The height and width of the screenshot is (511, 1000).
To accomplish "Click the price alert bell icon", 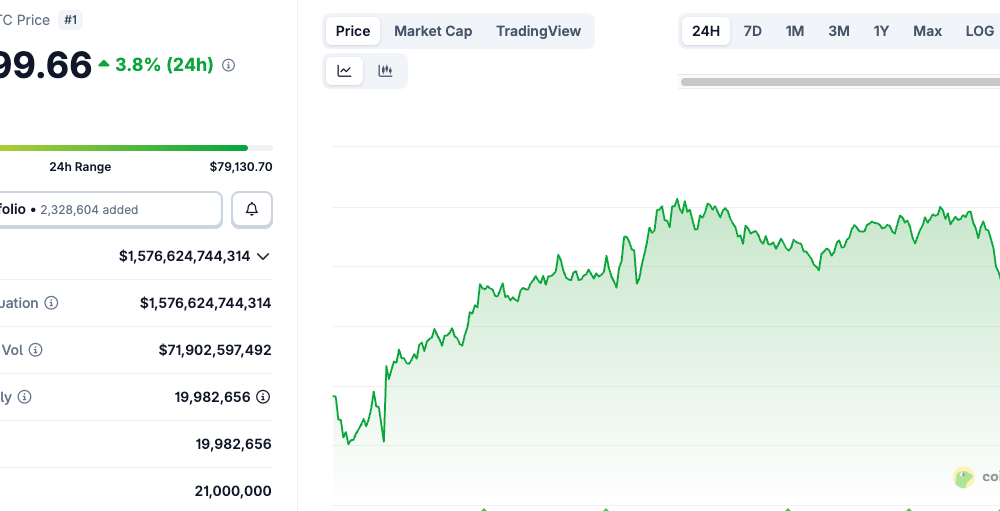I will 252,209.
